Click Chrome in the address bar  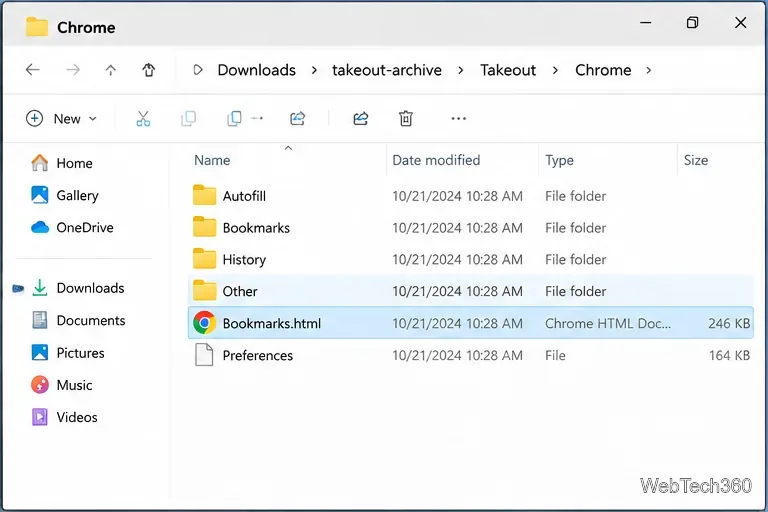click(603, 70)
